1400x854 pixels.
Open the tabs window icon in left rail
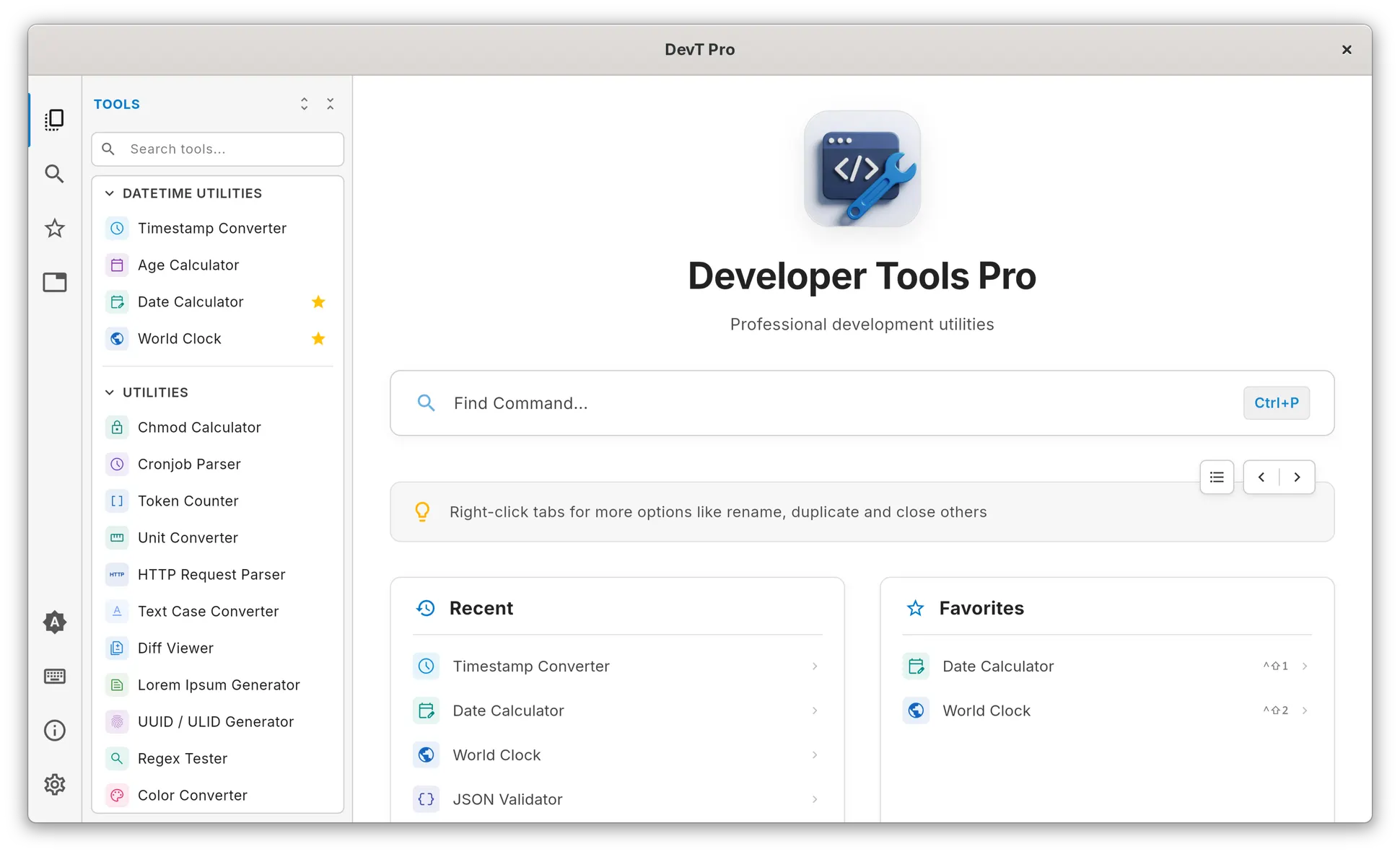[x=55, y=282]
